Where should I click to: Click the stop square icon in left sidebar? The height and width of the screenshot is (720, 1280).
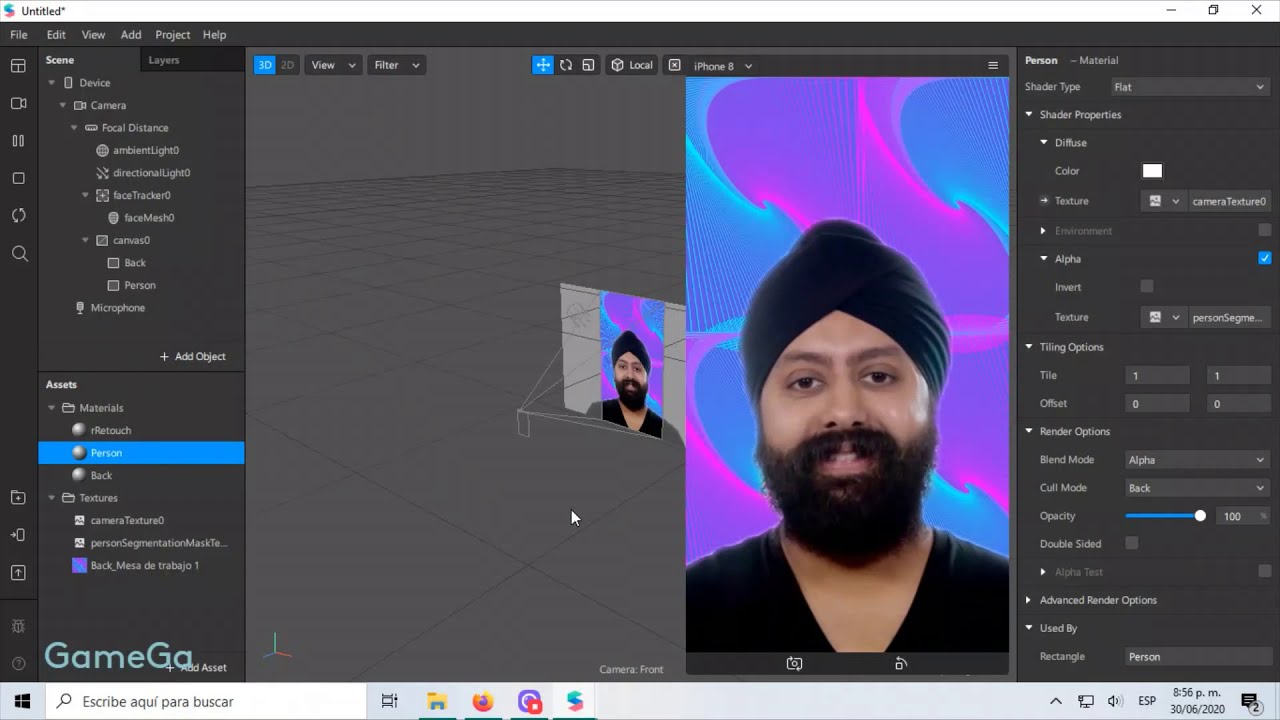click(x=18, y=178)
